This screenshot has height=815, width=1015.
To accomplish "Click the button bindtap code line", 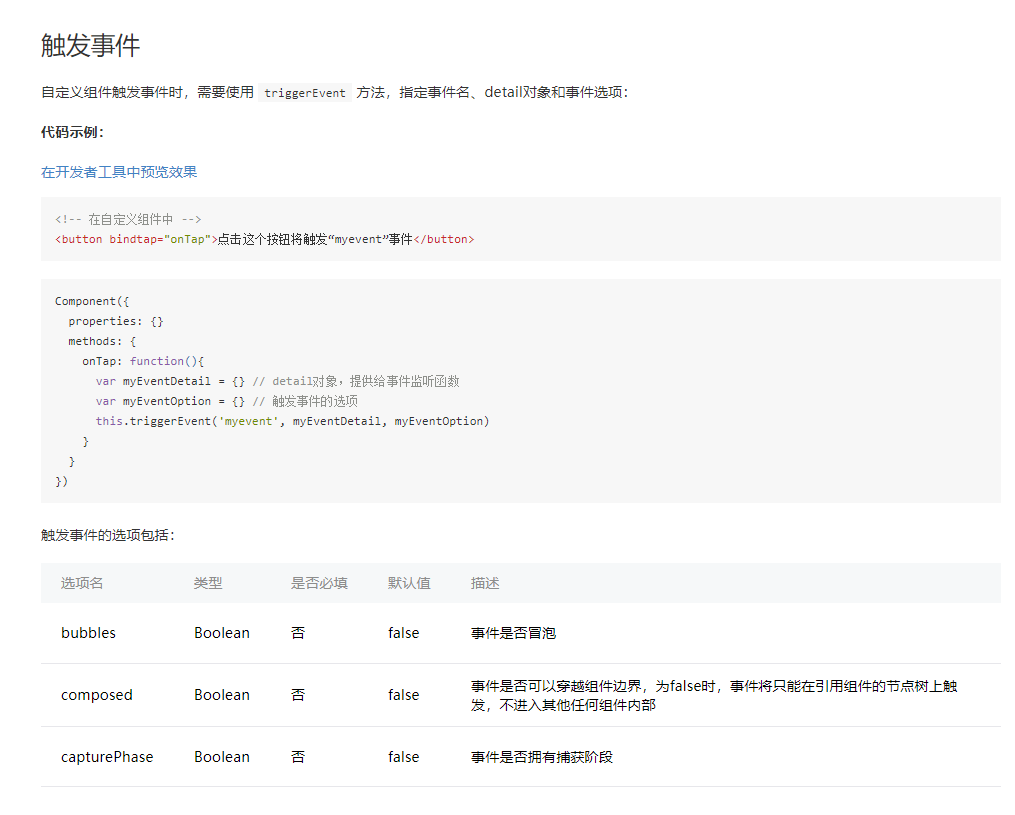I will click(x=265, y=240).
